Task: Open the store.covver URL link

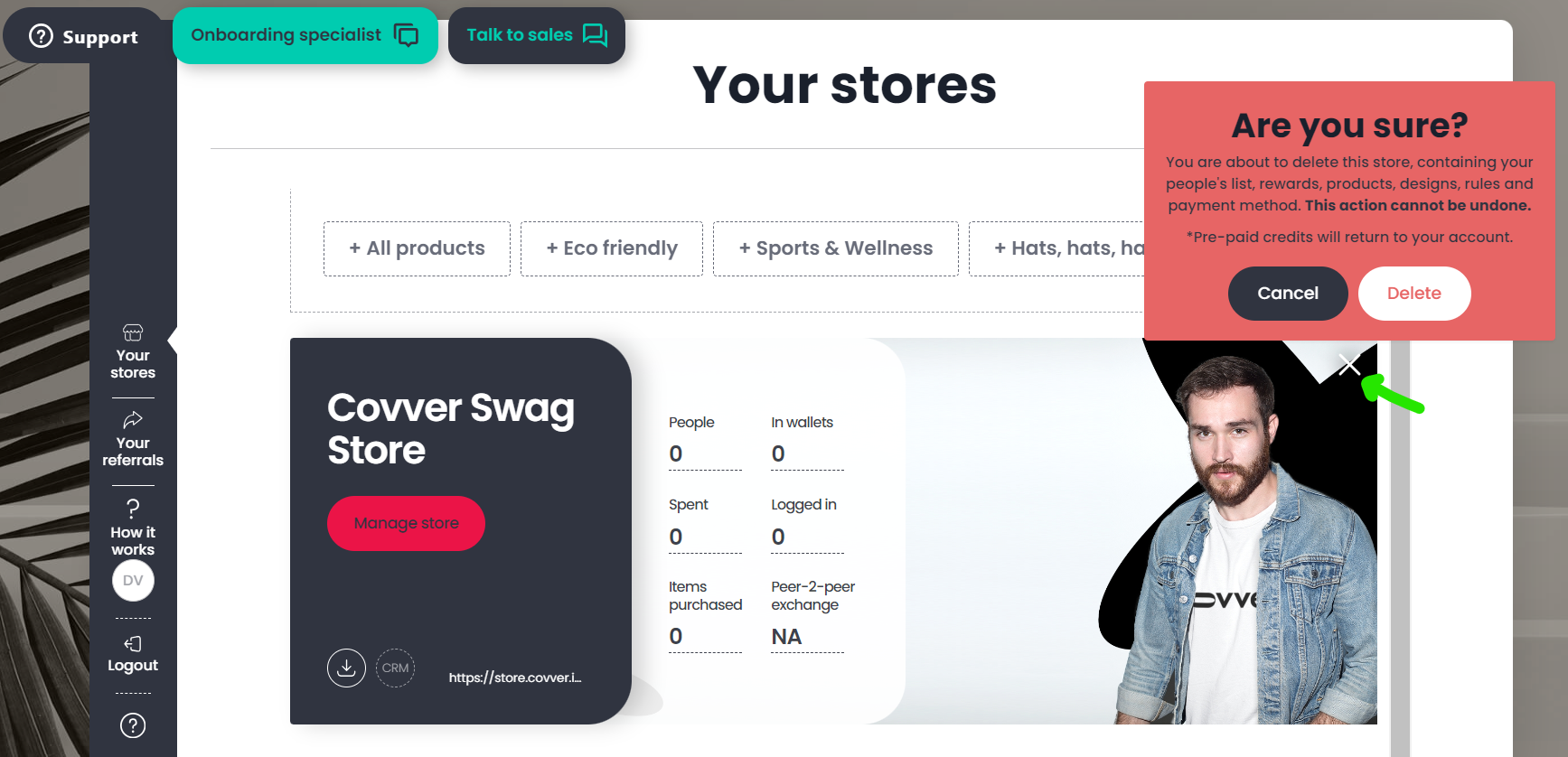Action: click(x=515, y=678)
